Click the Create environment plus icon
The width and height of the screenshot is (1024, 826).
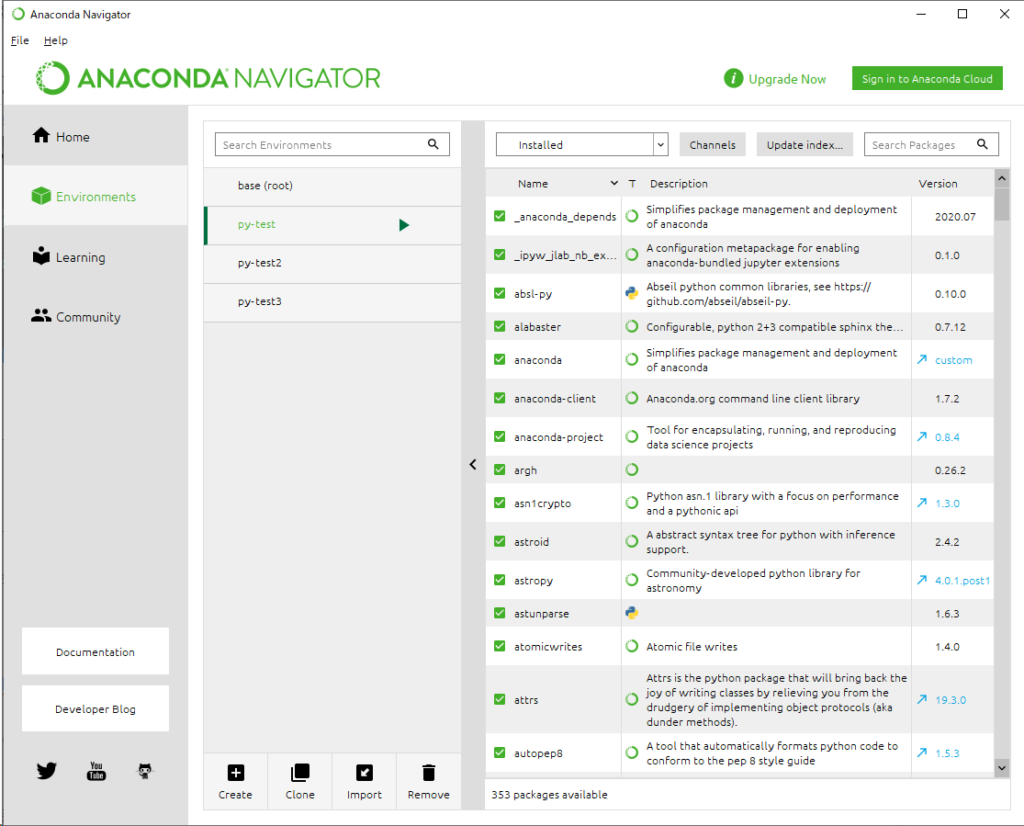point(235,773)
